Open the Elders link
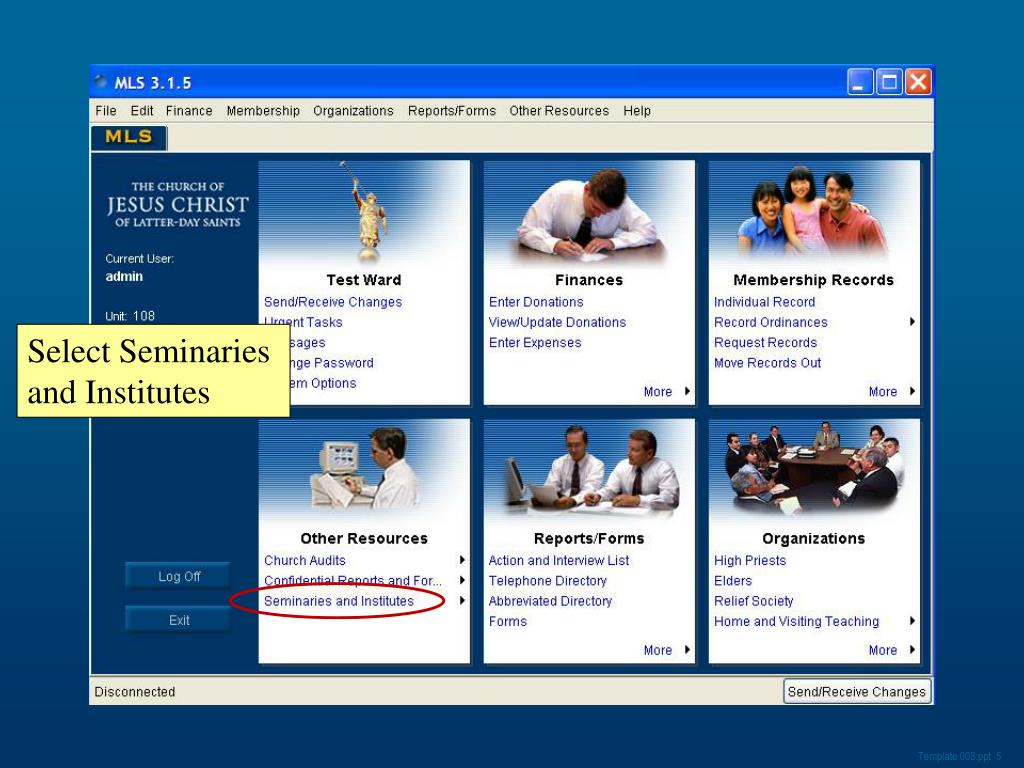The width and height of the screenshot is (1024, 768). coord(733,581)
